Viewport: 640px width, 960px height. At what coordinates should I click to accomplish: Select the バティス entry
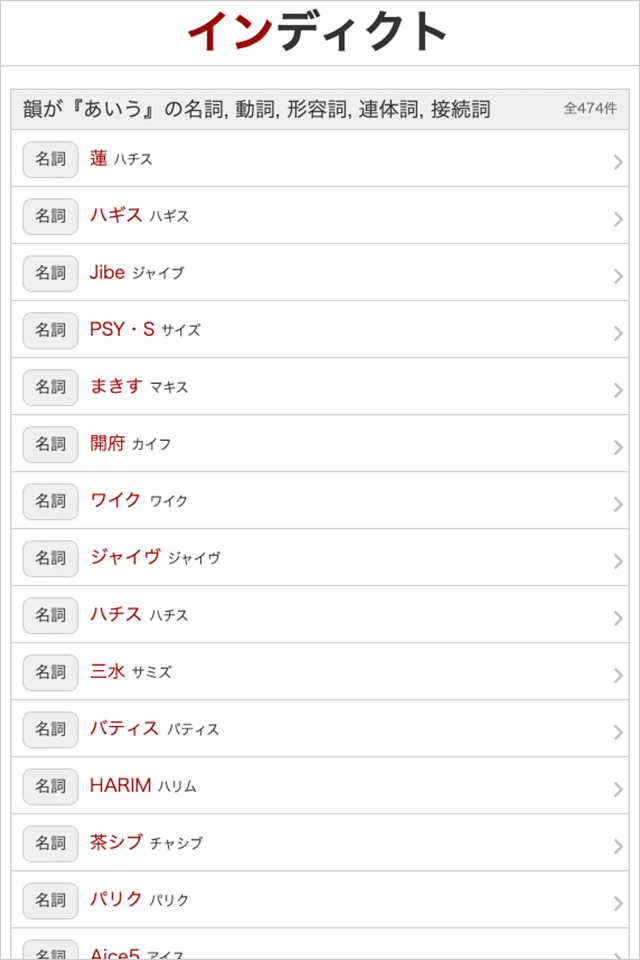(154, 729)
